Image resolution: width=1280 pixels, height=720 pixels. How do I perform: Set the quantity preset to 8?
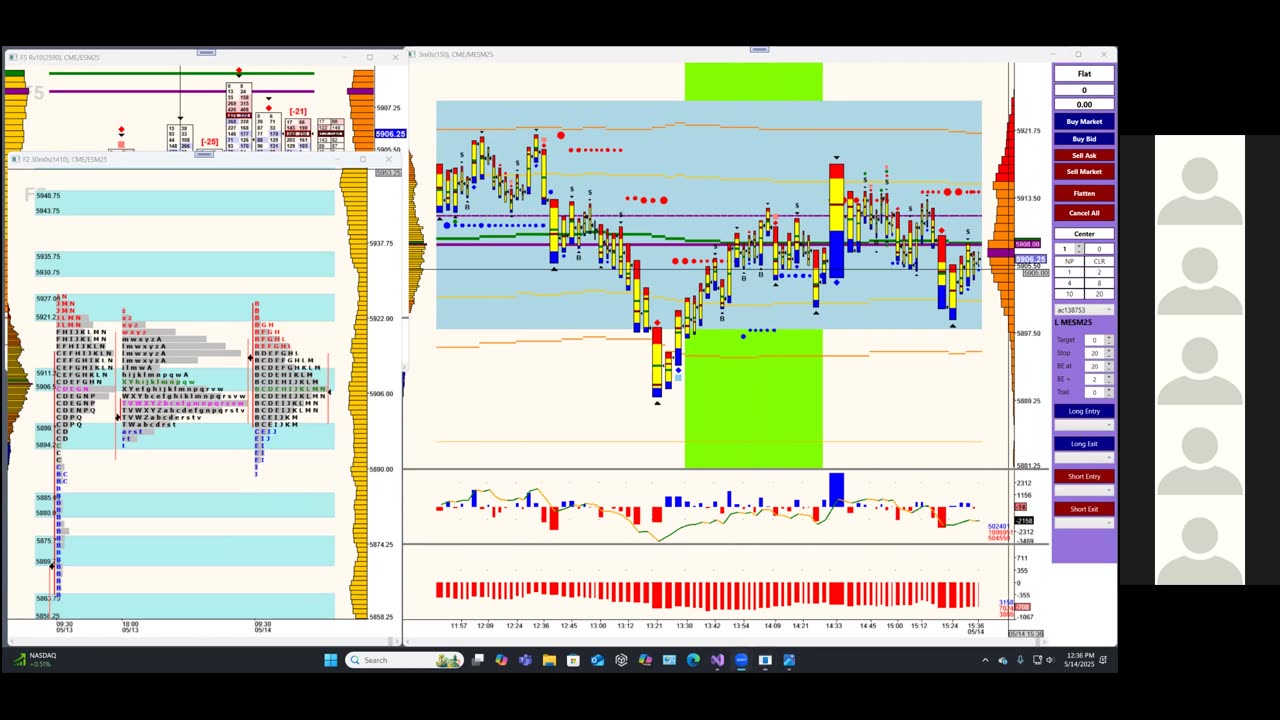click(x=1099, y=283)
